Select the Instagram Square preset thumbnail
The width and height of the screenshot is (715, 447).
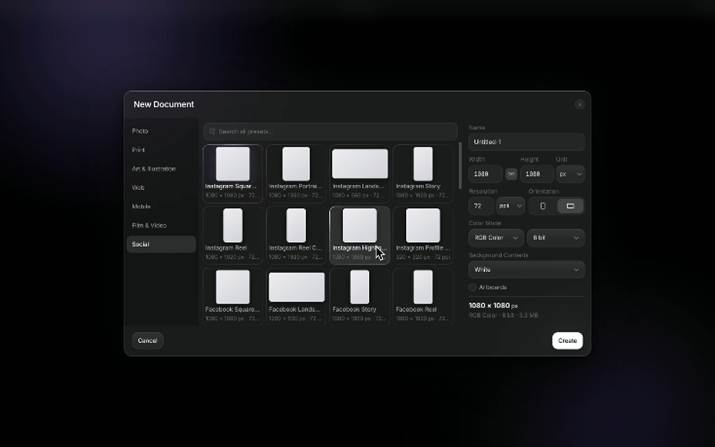pyautogui.click(x=233, y=164)
